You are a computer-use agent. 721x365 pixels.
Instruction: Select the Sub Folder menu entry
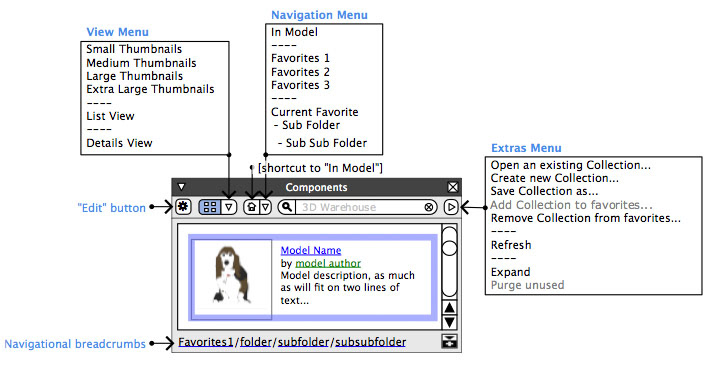(307, 125)
